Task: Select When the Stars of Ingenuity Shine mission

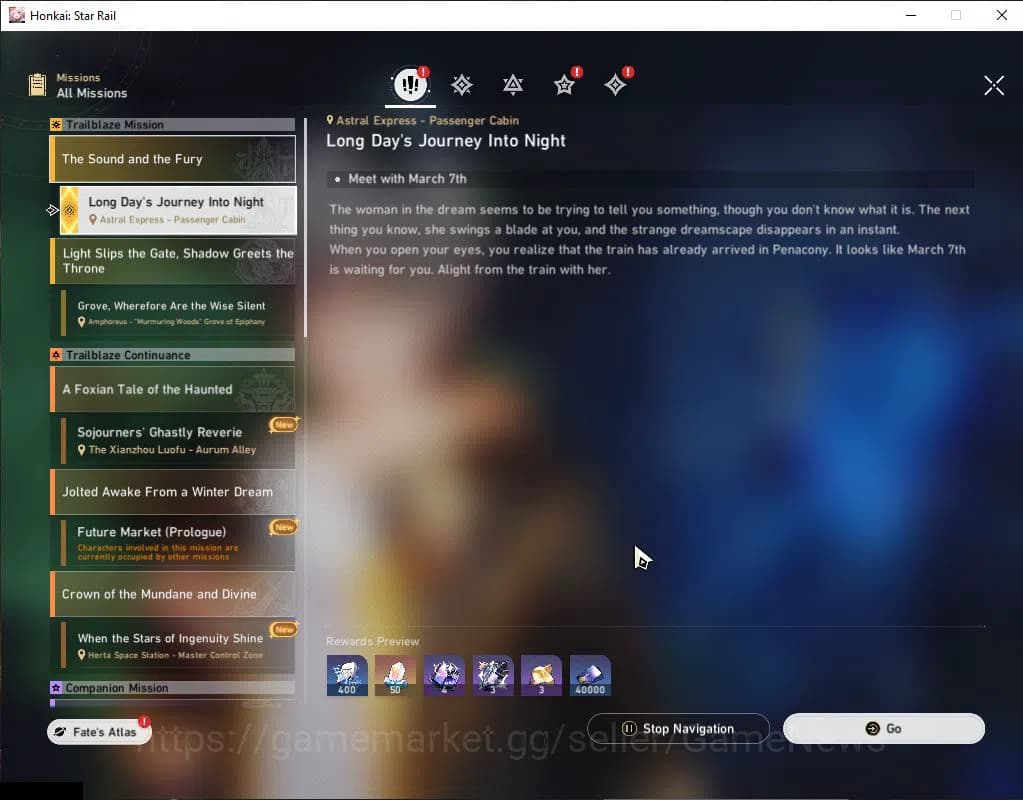Action: point(177,645)
